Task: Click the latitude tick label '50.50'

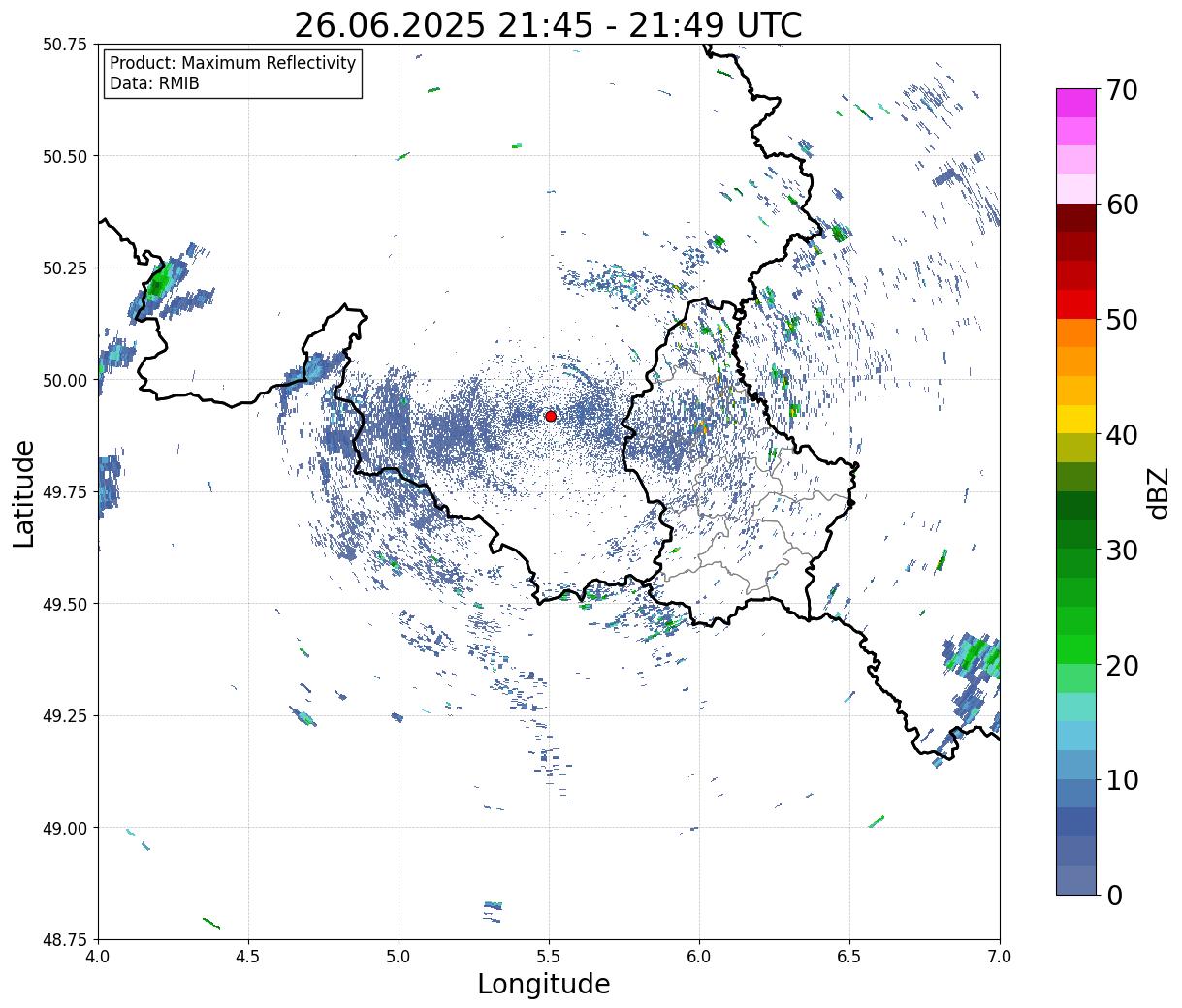Action: pos(65,156)
